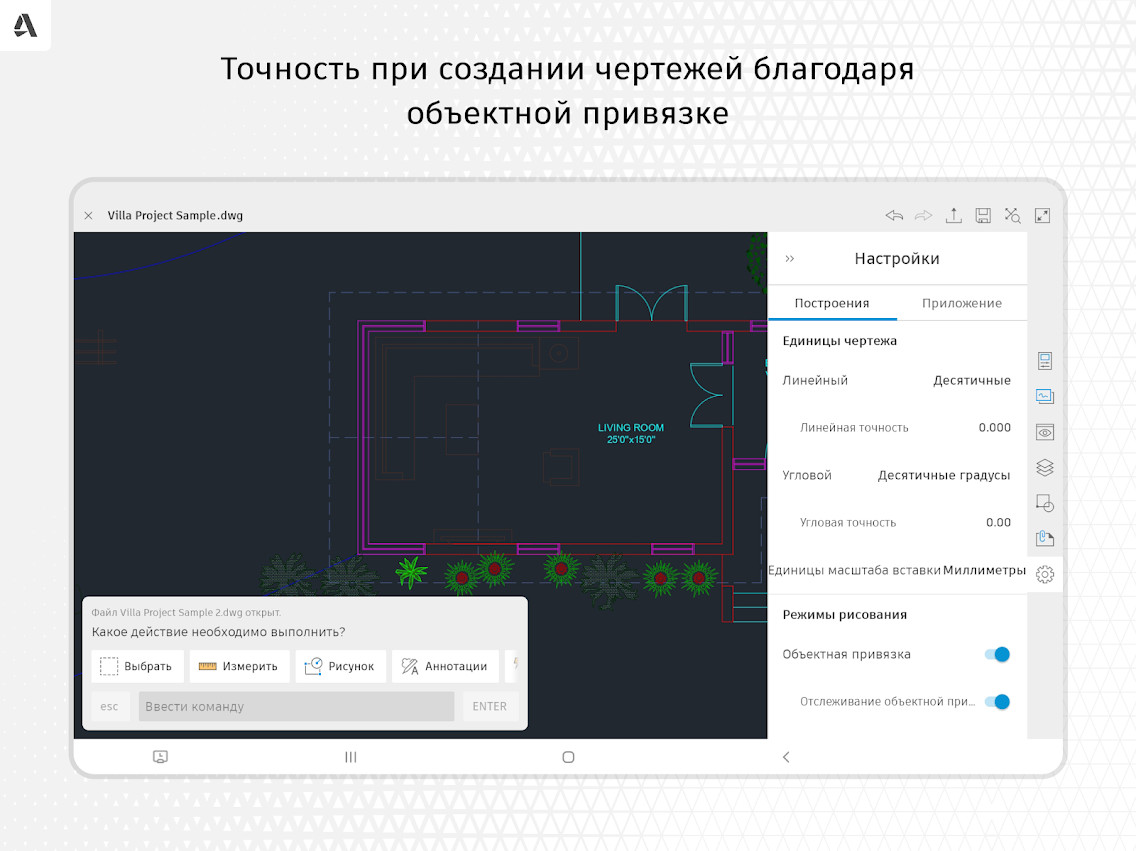The image size is (1136, 851).
Task: Open the layers panel icon
Action: point(1045,468)
